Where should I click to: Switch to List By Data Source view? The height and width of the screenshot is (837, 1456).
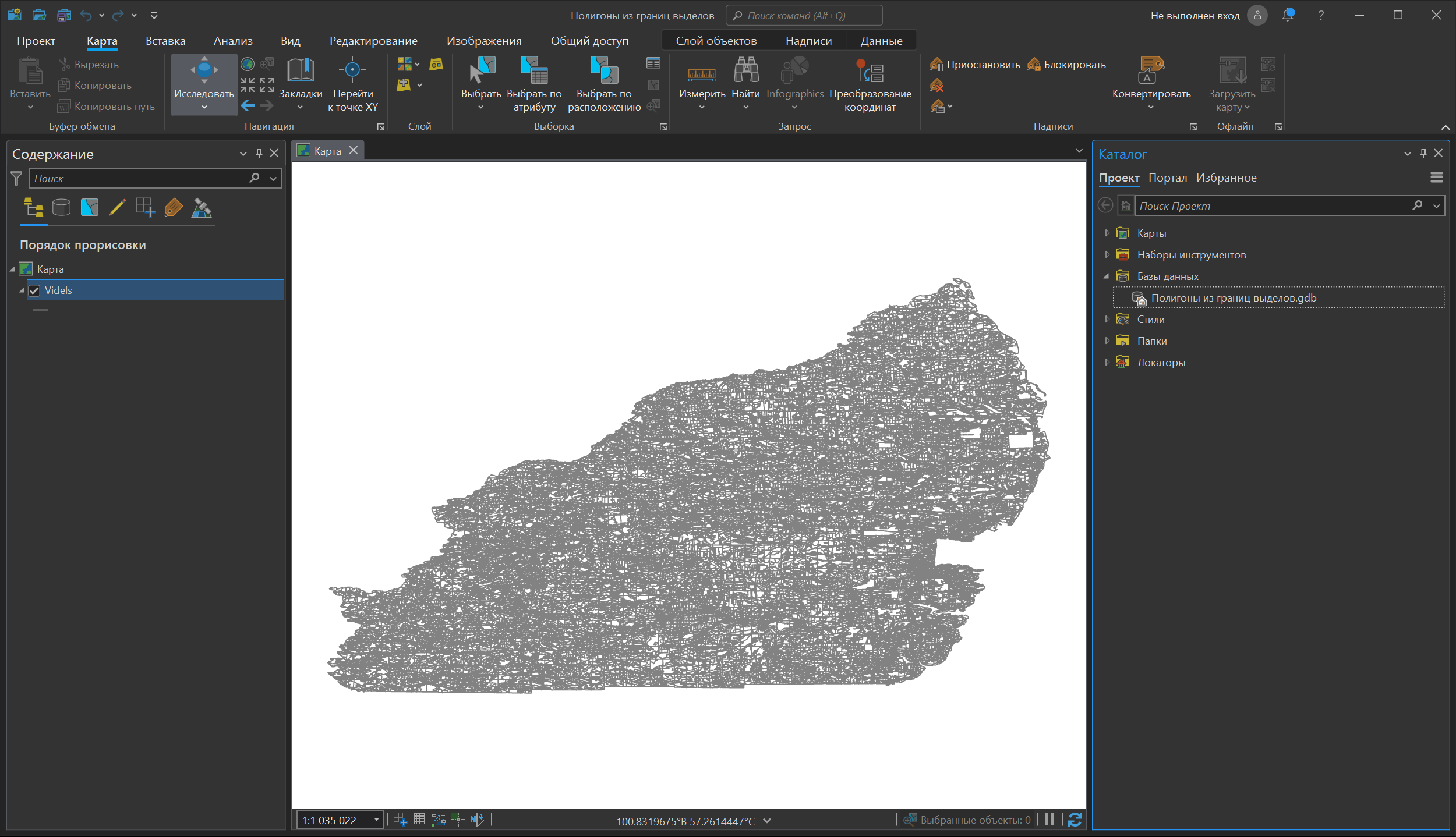pyautogui.click(x=61, y=207)
